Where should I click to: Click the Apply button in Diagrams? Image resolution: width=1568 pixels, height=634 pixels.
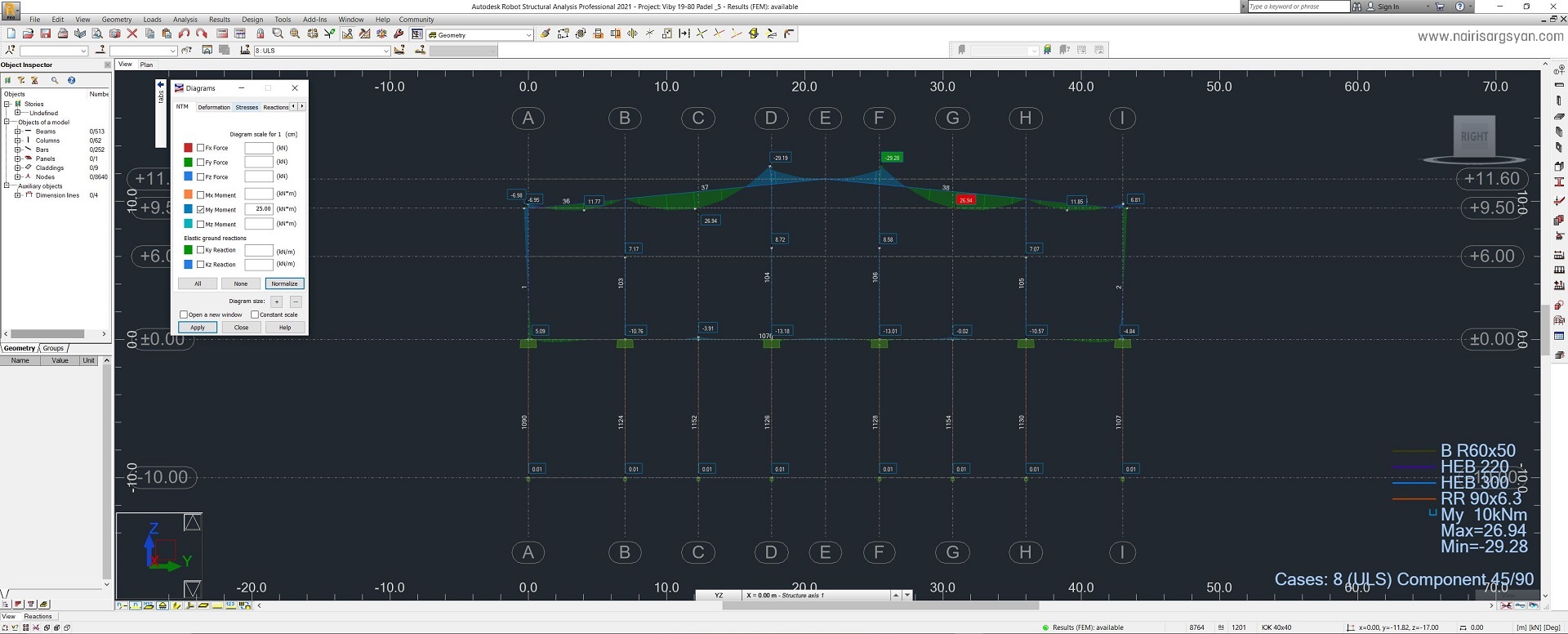[198, 328]
